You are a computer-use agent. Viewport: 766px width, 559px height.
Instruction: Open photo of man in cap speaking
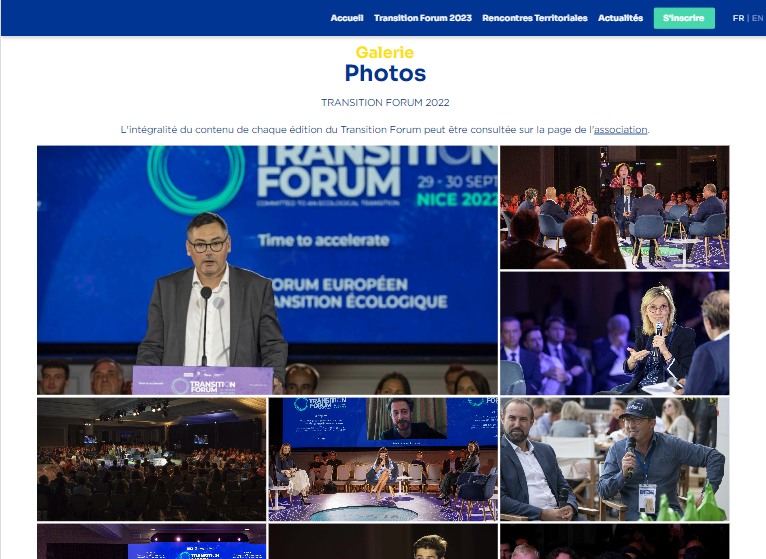coord(615,459)
